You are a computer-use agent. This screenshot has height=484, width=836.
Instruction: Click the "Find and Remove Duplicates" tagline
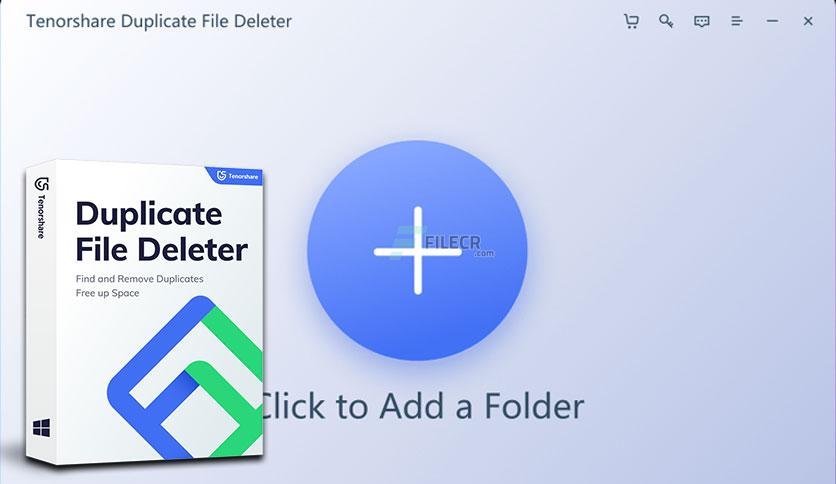coord(139,279)
